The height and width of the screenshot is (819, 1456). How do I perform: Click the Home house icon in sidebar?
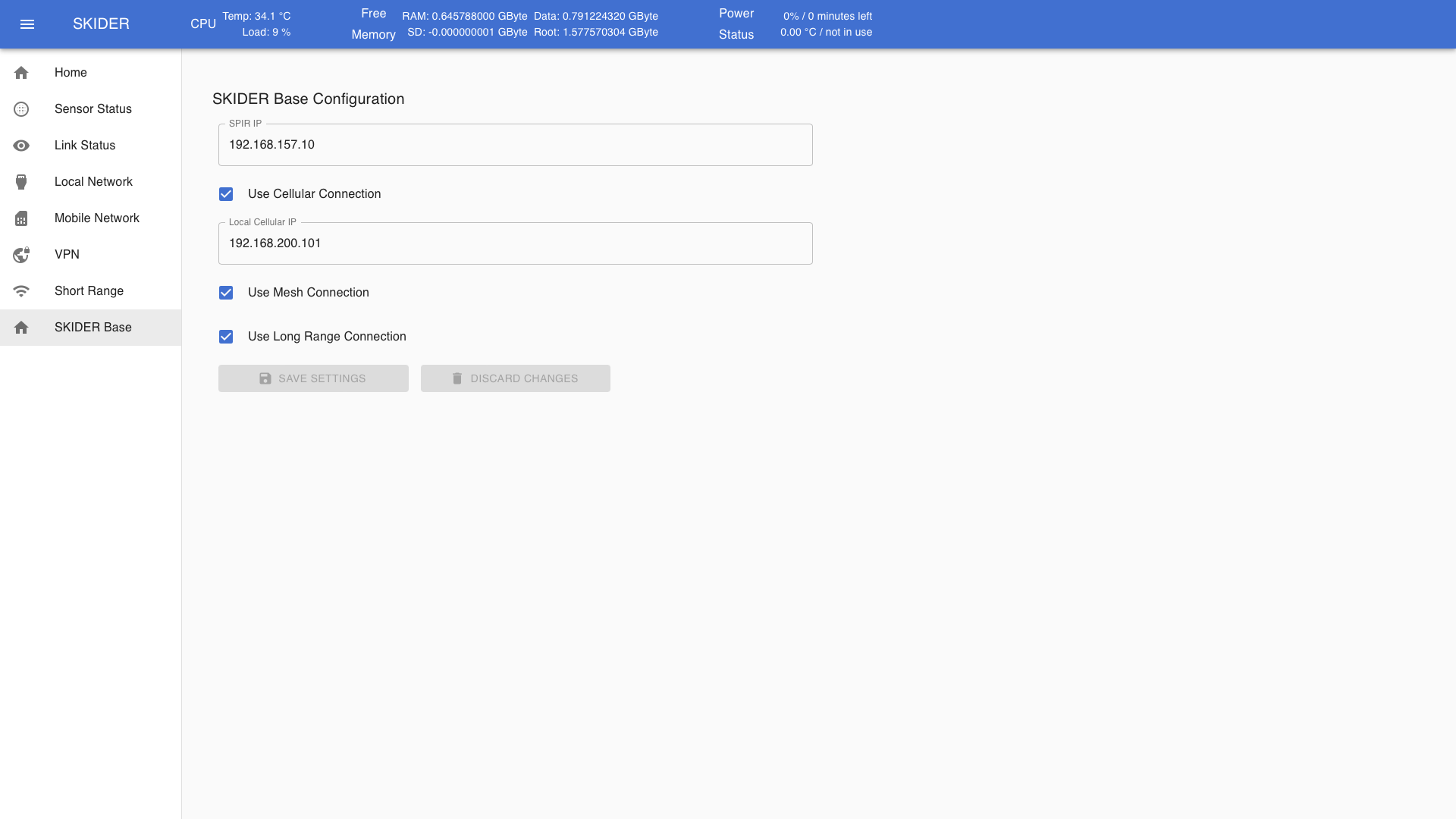(x=21, y=73)
